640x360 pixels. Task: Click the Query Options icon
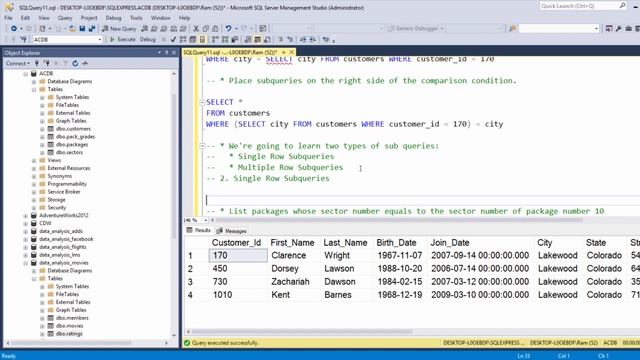coord(193,40)
